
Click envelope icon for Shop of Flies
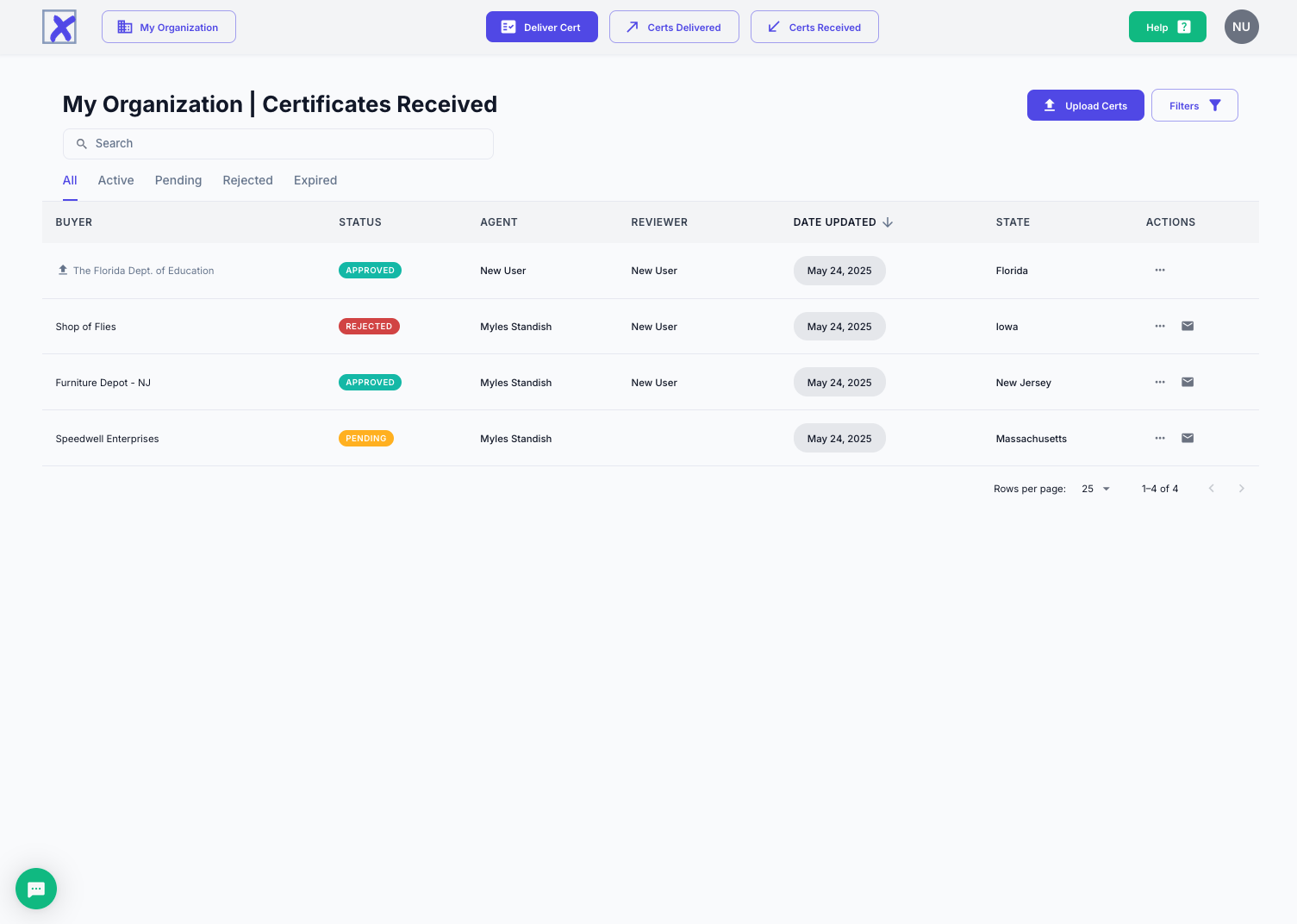click(1187, 326)
